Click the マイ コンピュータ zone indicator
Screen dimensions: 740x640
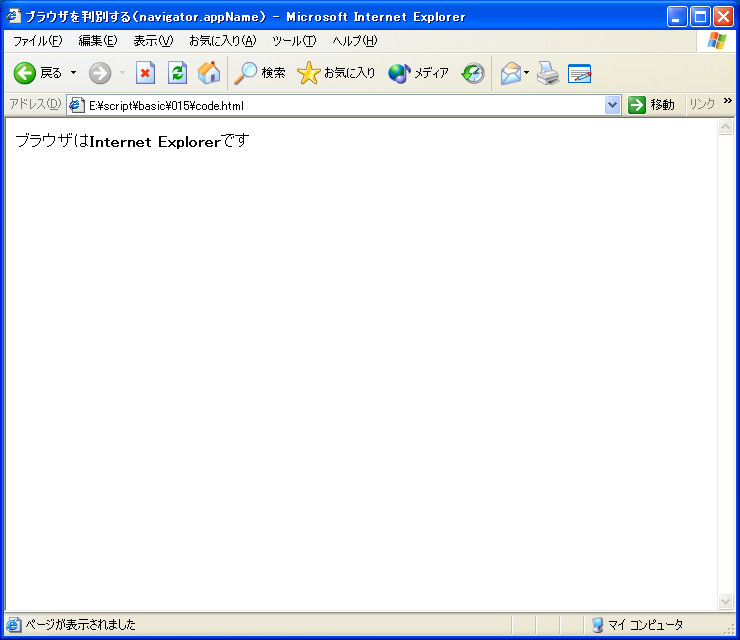[x=637, y=625]
